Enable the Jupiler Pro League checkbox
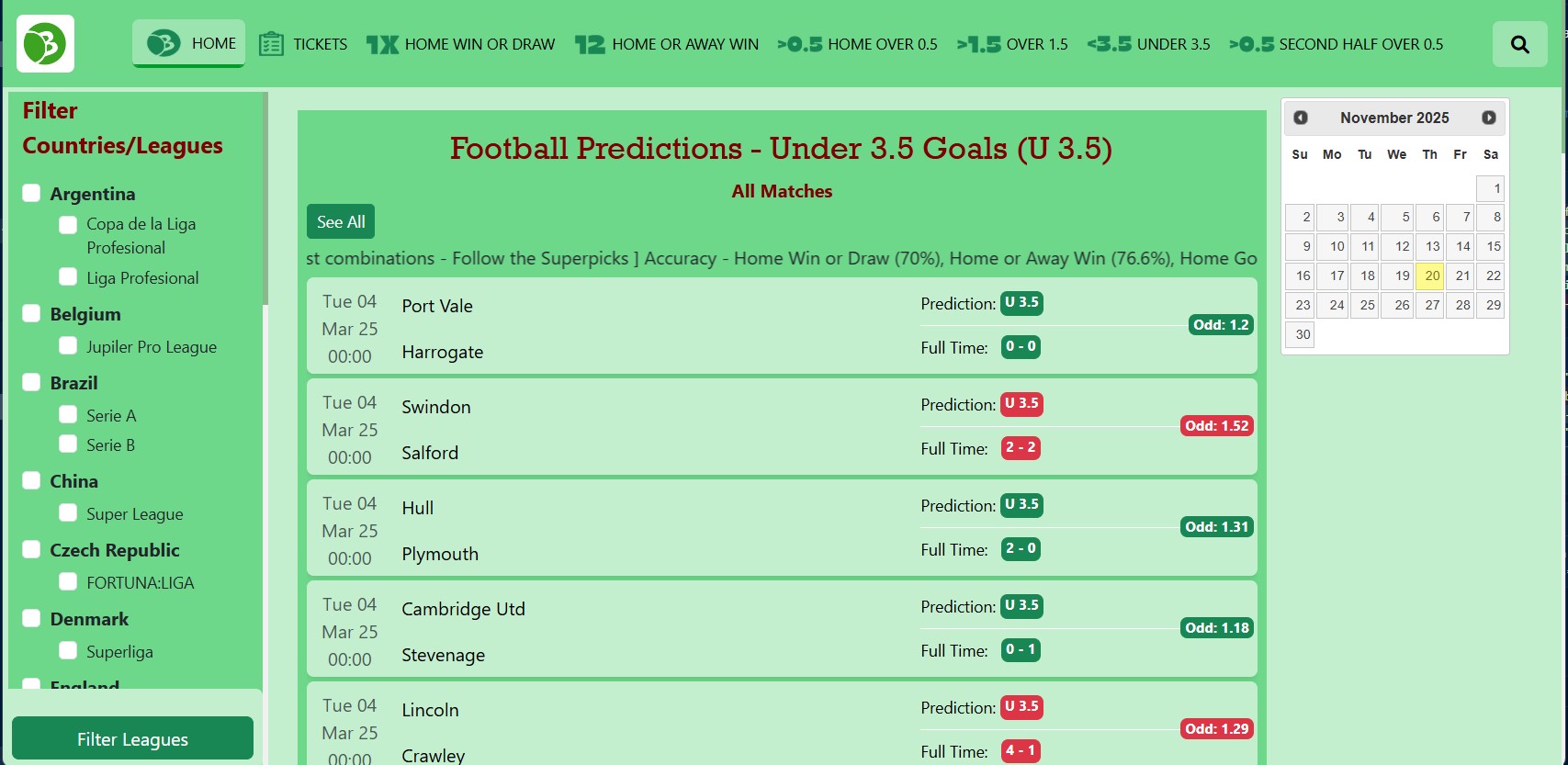The height and width of the screenshot is (765, 1568). (68, 345)
